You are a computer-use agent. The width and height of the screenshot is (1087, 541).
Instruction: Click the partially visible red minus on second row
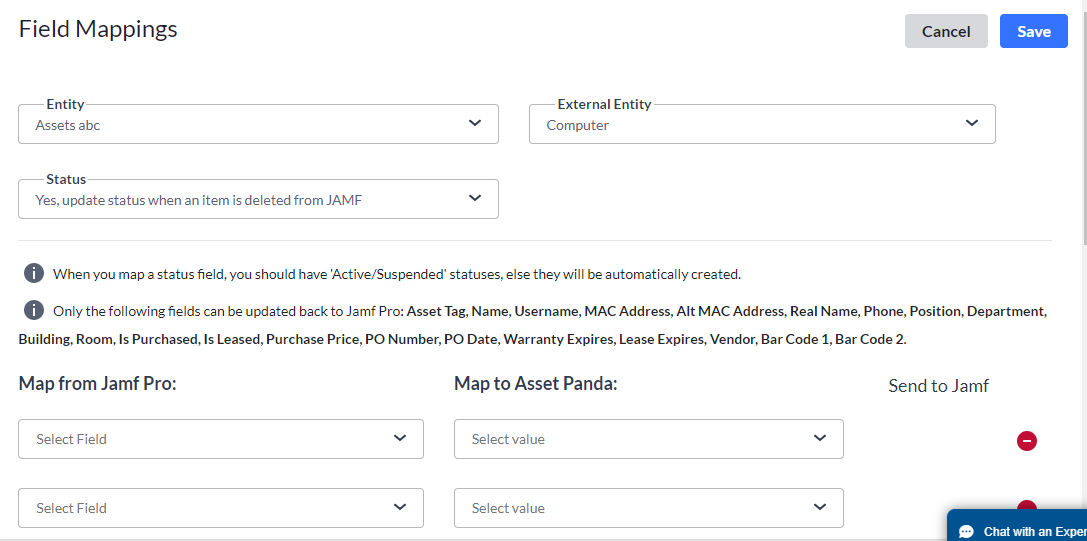(x=1026, y=506)
